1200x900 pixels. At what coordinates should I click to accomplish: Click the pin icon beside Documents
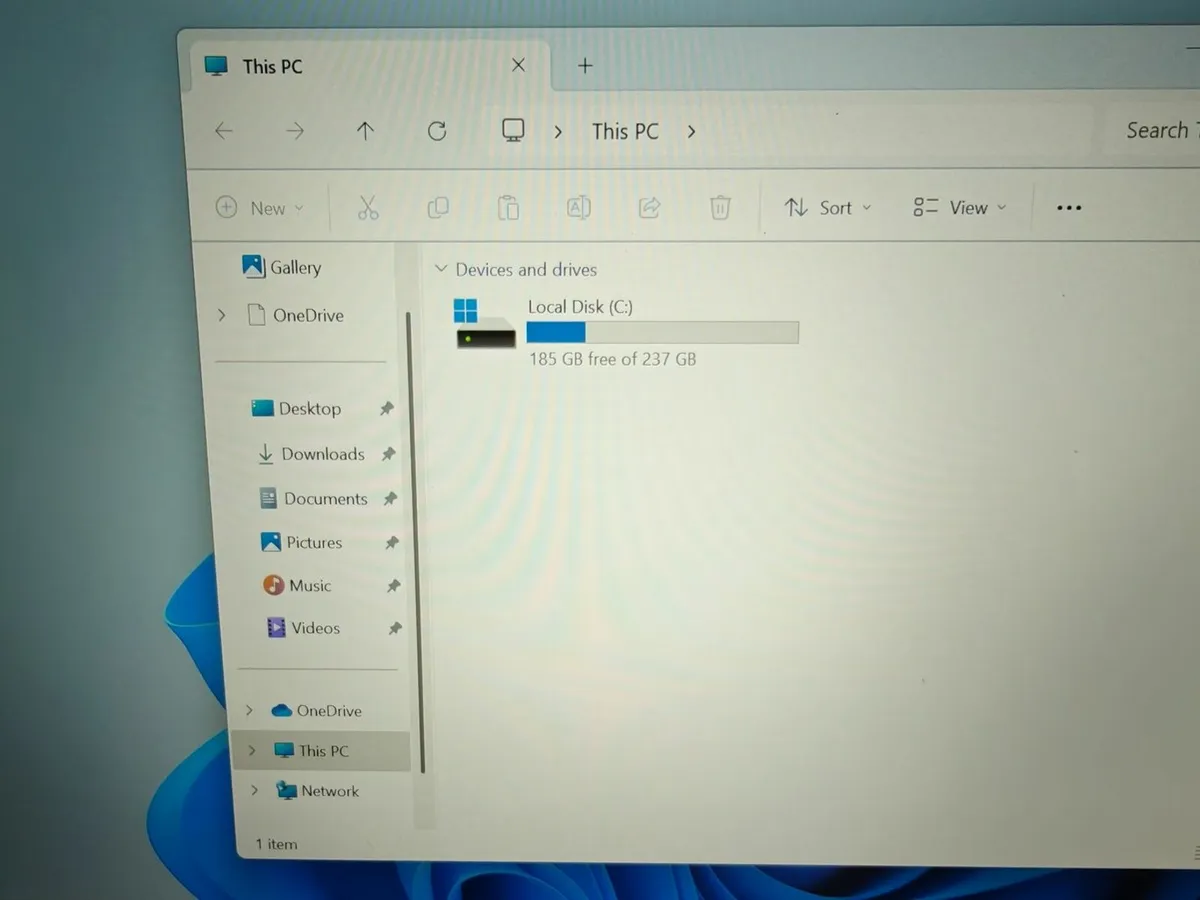click(x=390, y=498)
